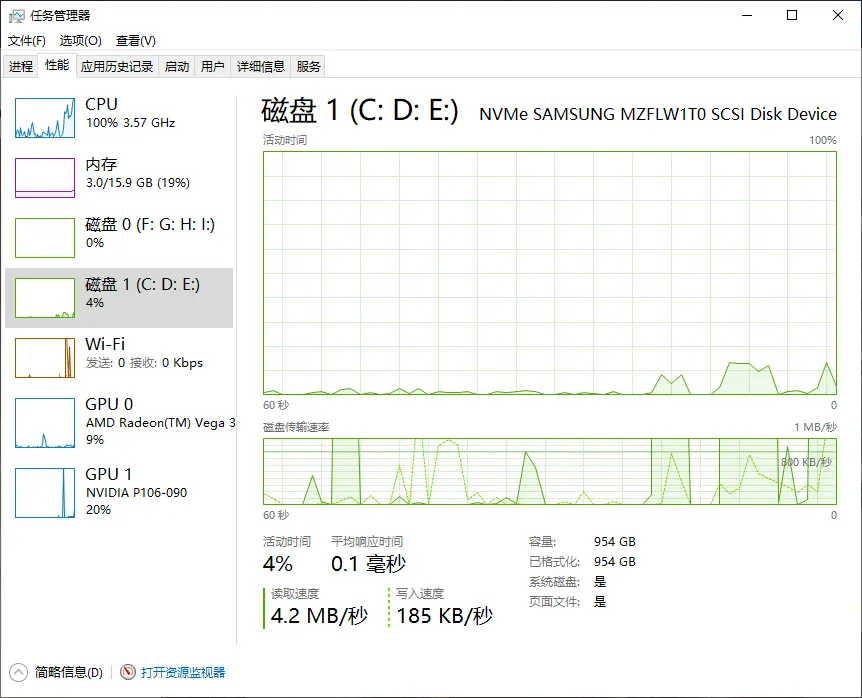This screenshot has height=698, width=862.
Task: Click the NVIDIA P106-090 text
Action: (136, 492)
